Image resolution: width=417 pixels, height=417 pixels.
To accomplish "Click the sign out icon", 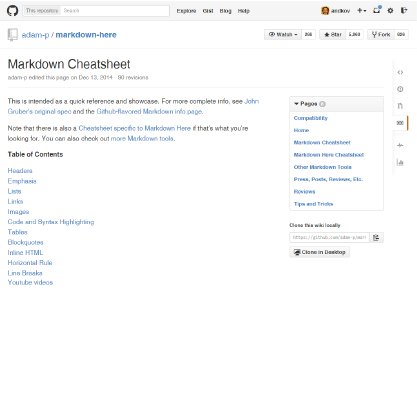I will (404, 10).
